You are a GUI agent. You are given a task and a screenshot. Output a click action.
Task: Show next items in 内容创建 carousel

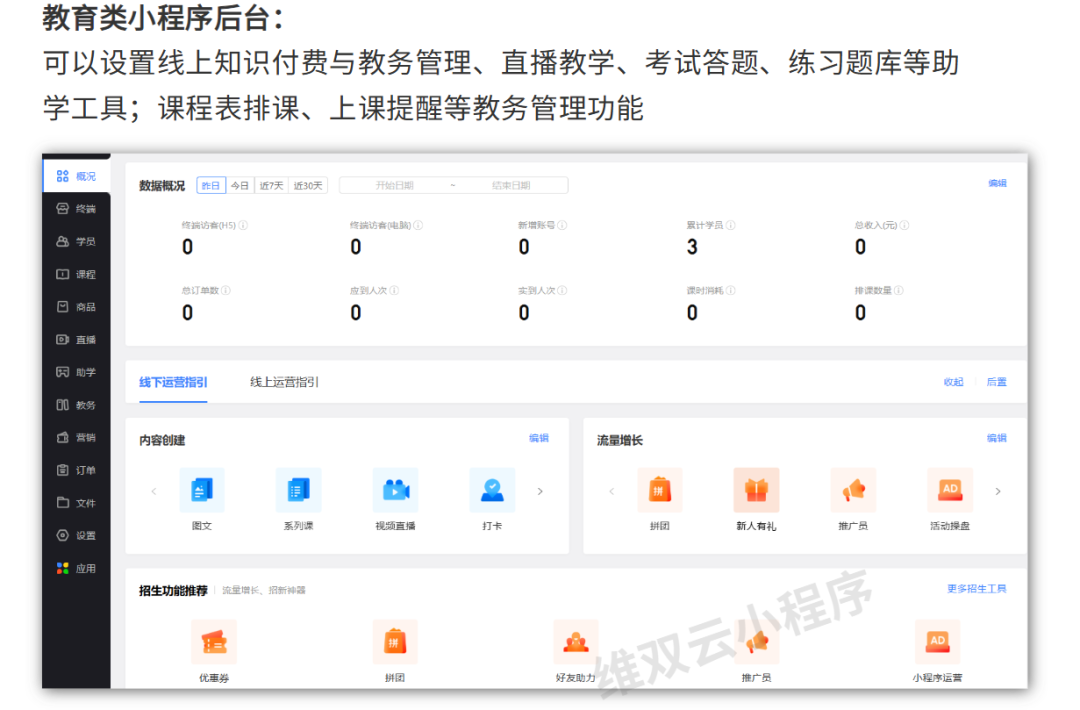(540, 491)
